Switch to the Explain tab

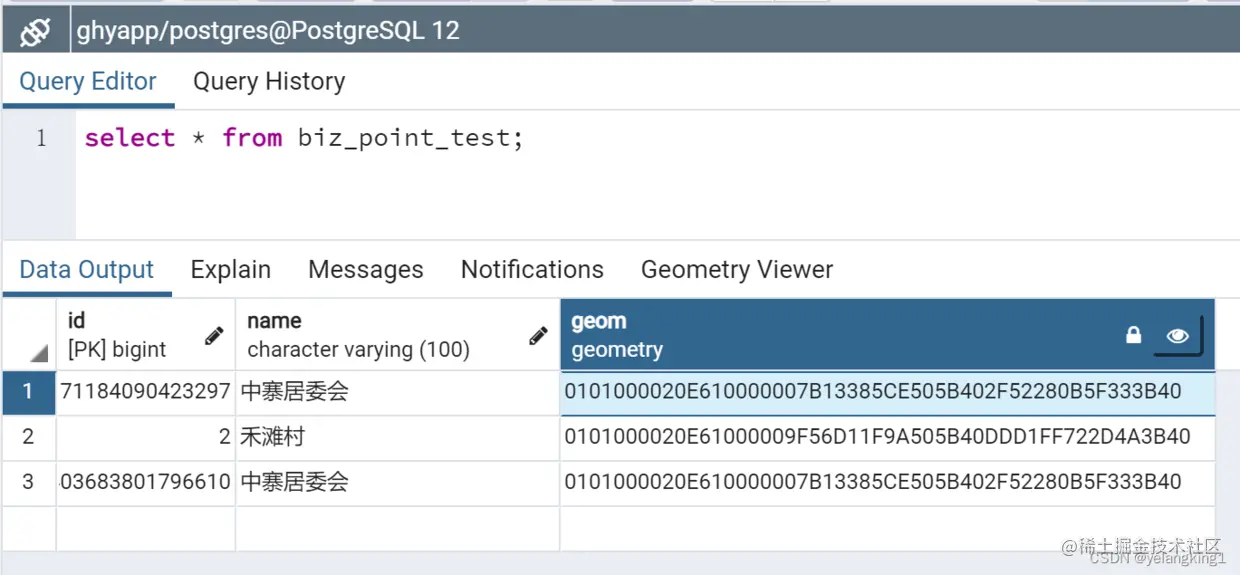(x=231, y=270)
